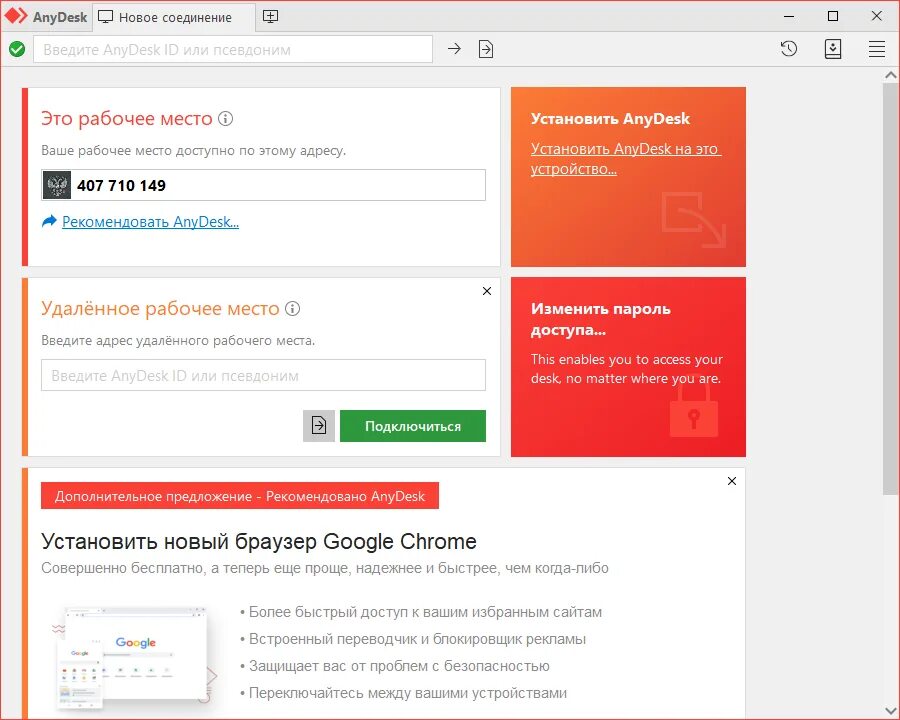Click the green Подключиться button
Viewport: 900px width, 720px height.
[x=413, y=425]
